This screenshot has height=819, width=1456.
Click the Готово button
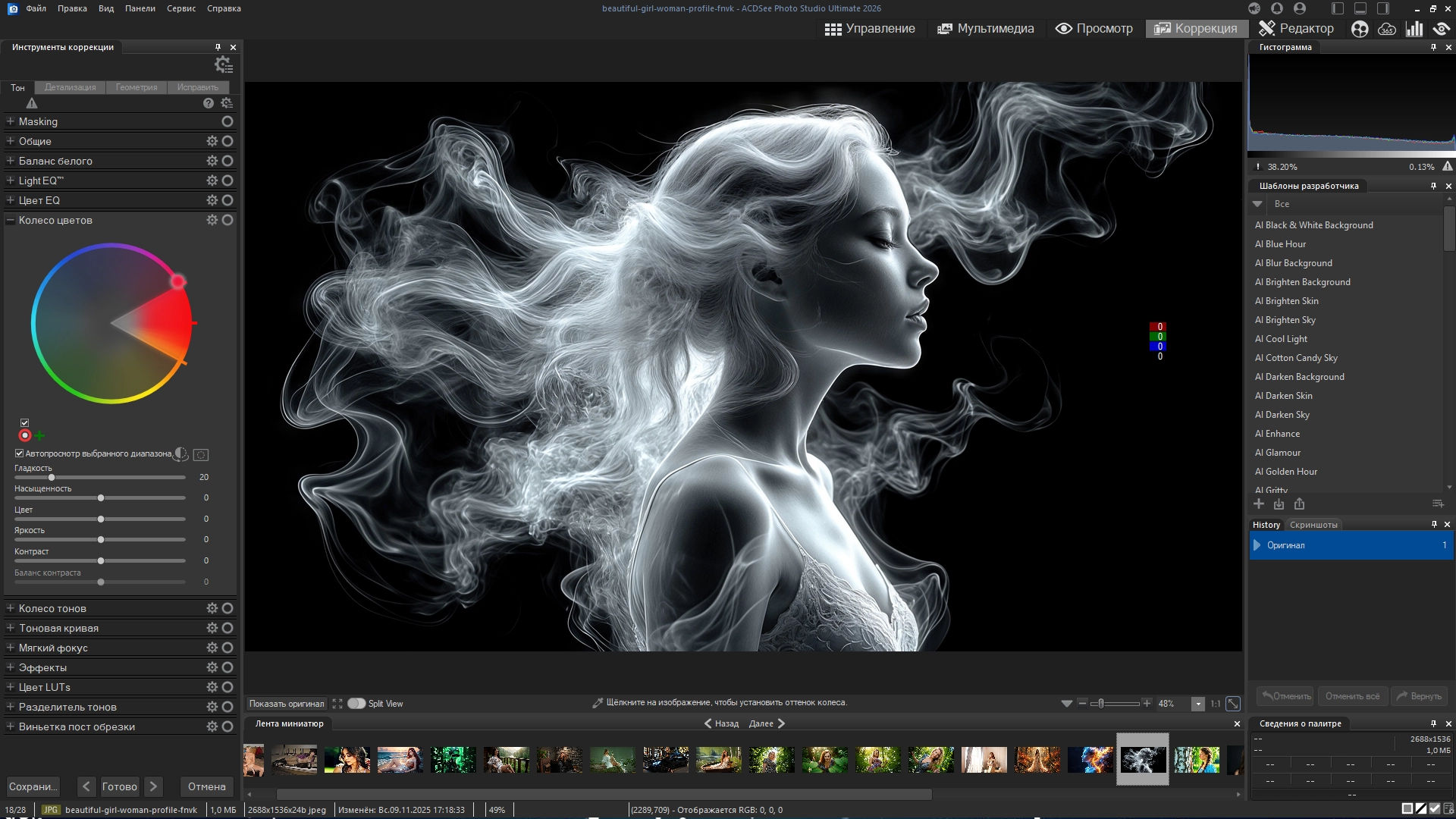click(120, 786)
